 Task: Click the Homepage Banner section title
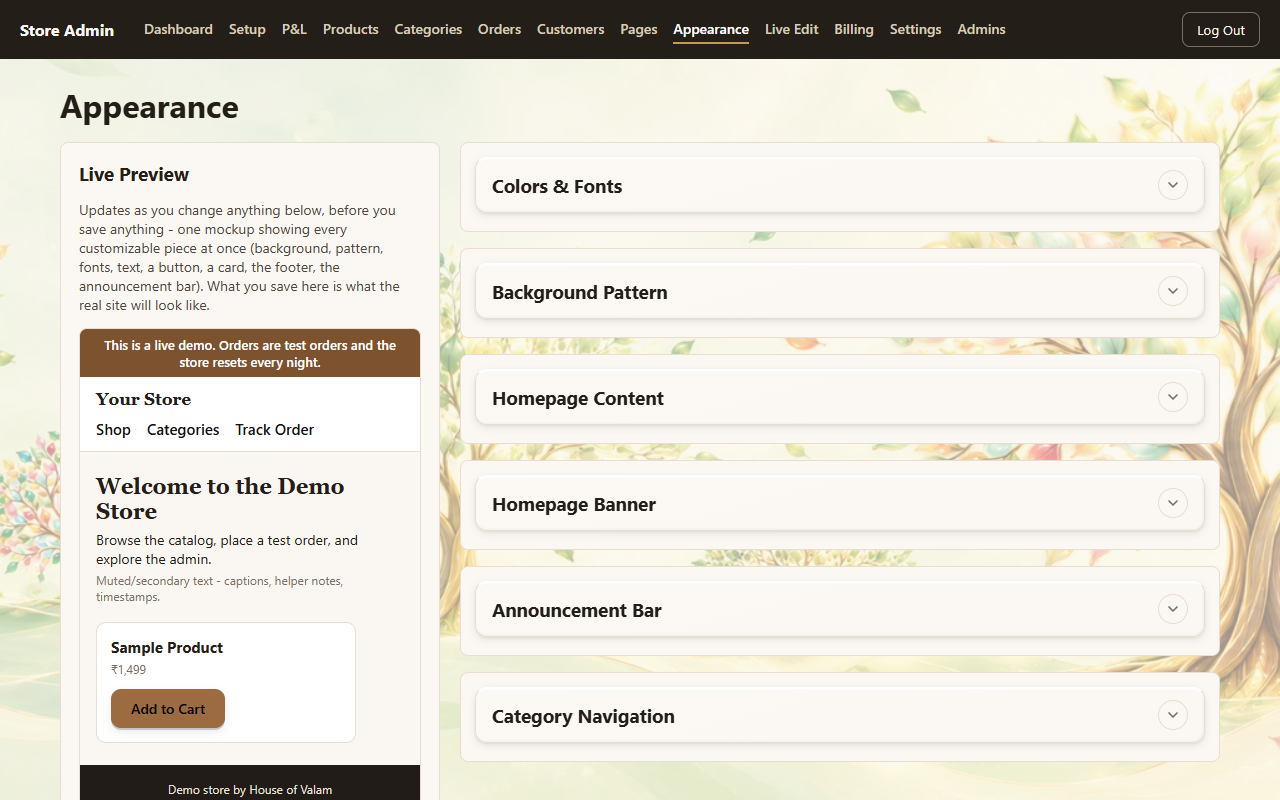574,504
